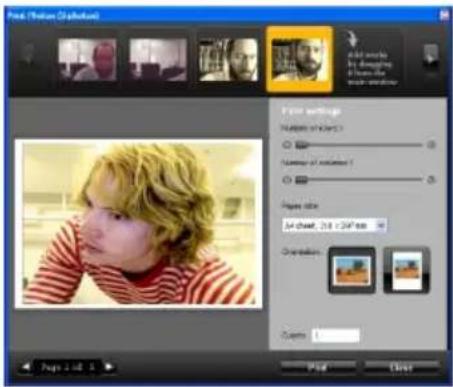
Task: Click the print preview photo of blonde child
Action: click(x=139, y=224)
